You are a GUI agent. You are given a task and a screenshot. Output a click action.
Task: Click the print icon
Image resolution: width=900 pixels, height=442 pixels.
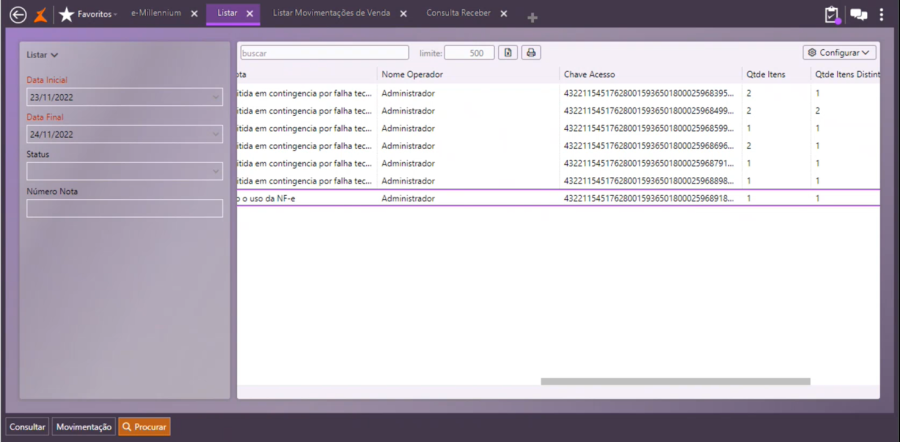pos(532,52)
